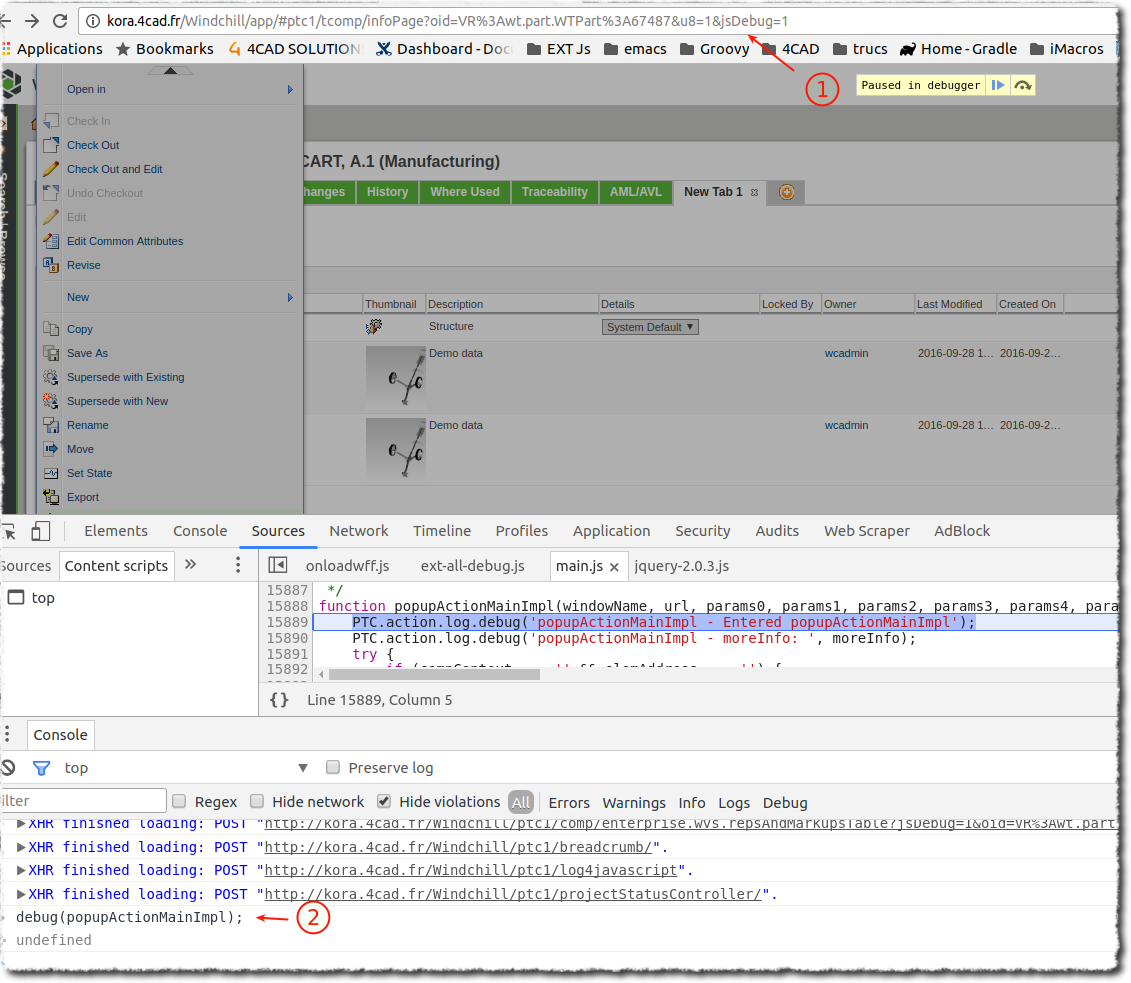Expand the New submenu

pyautogui.click(x=290, y=297)
